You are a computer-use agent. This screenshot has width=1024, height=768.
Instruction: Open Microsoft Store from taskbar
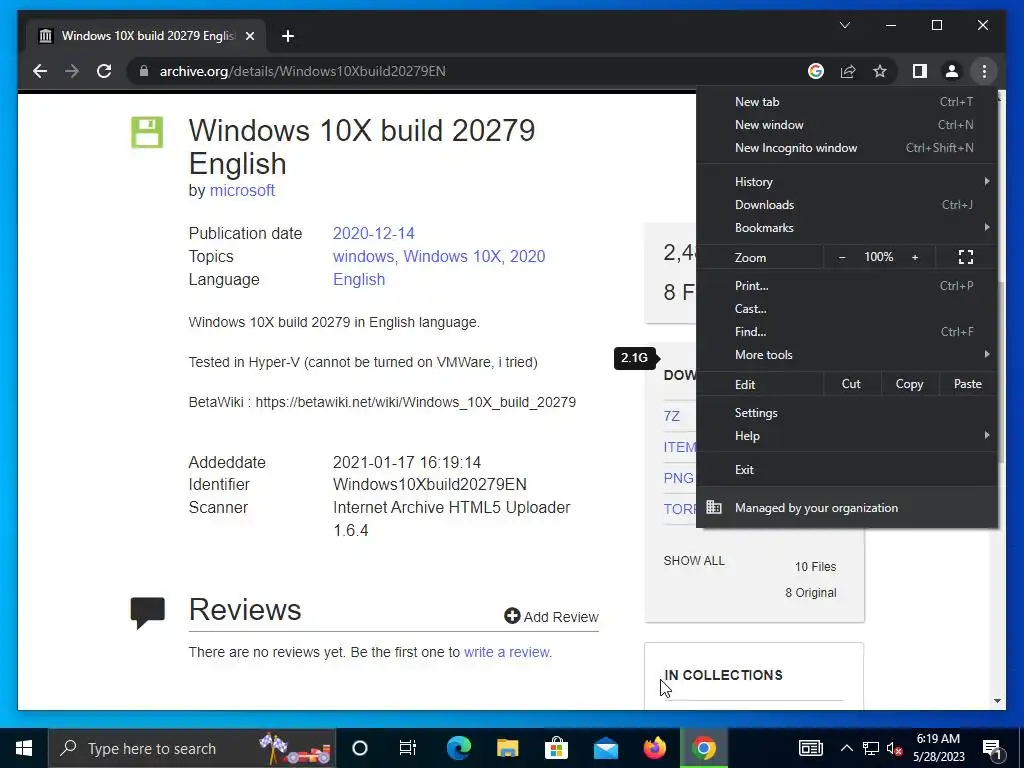(556, 748)
